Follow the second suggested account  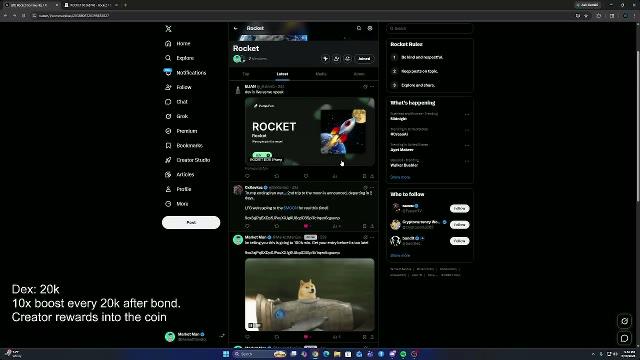[460, 225]
